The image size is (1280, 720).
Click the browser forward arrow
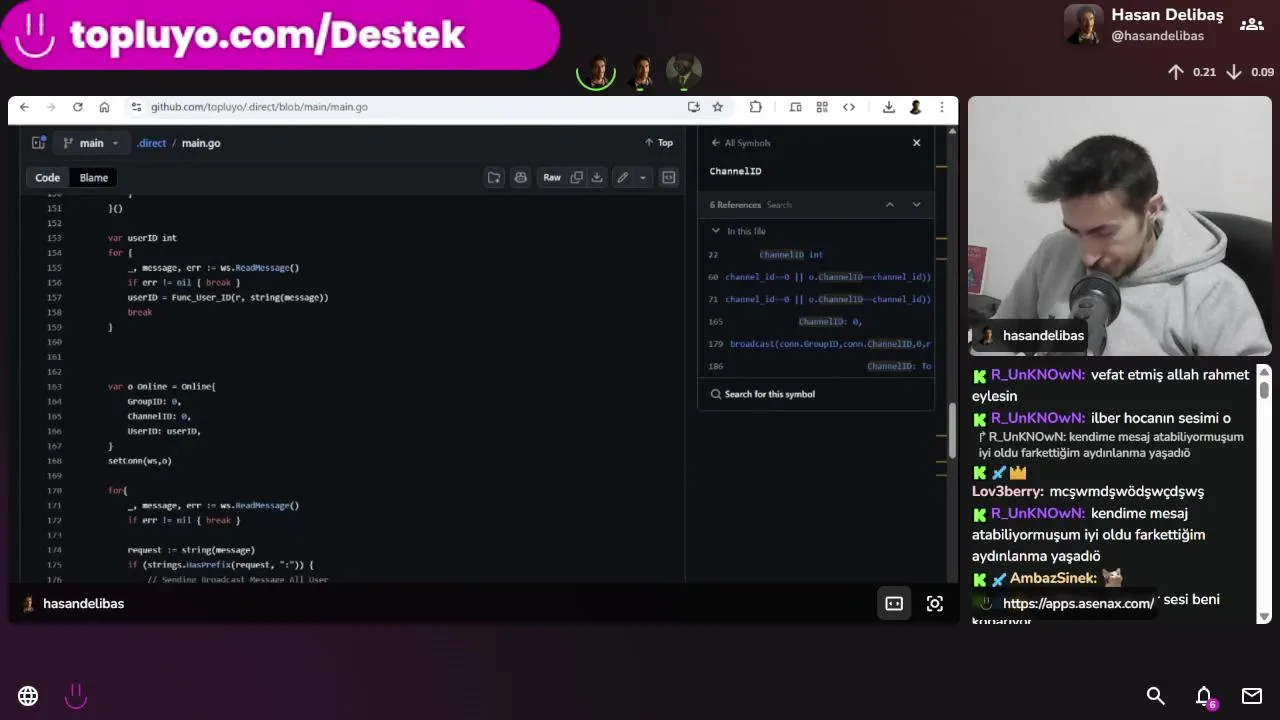click(50, 107)
